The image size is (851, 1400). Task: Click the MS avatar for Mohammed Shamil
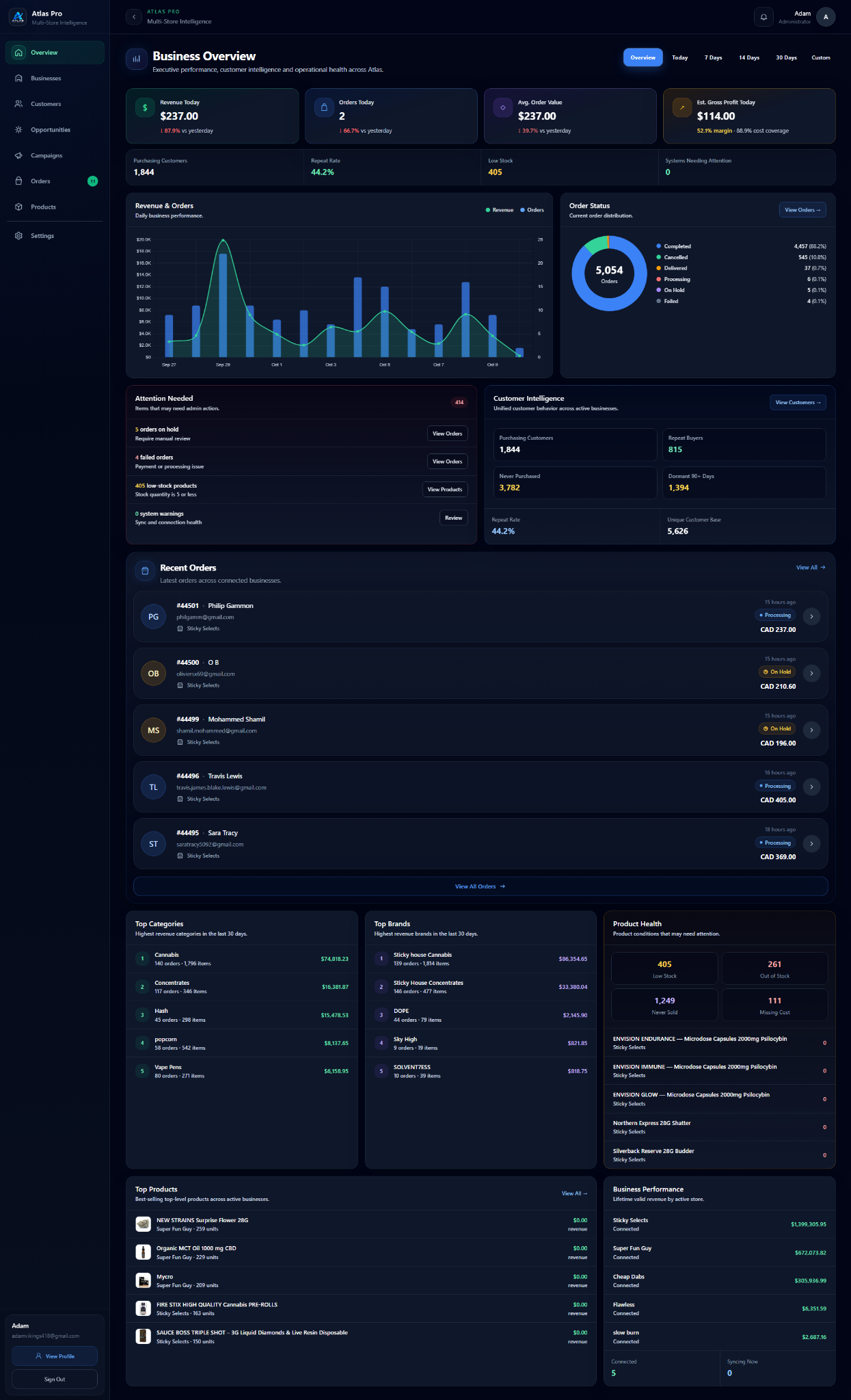pos(154,730)
